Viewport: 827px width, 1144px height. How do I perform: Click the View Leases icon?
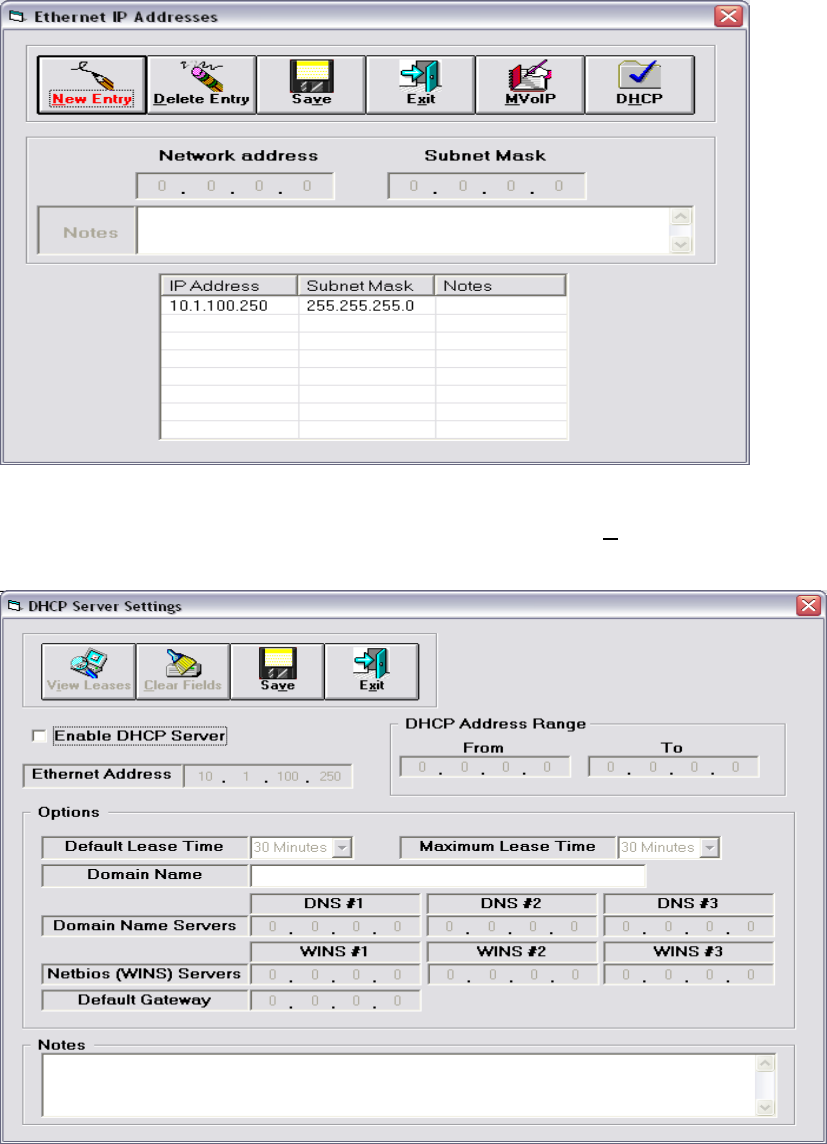click(x=89, y=672)
